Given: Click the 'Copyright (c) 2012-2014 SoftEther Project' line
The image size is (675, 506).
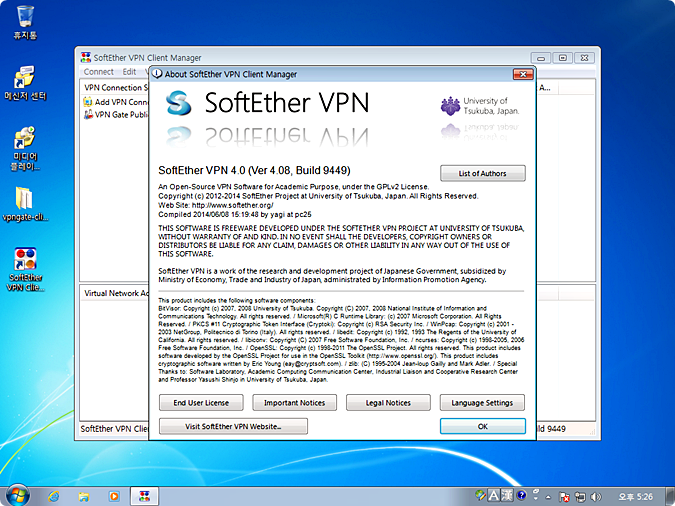Looking at the screenshot, I should tap(318, 196).
